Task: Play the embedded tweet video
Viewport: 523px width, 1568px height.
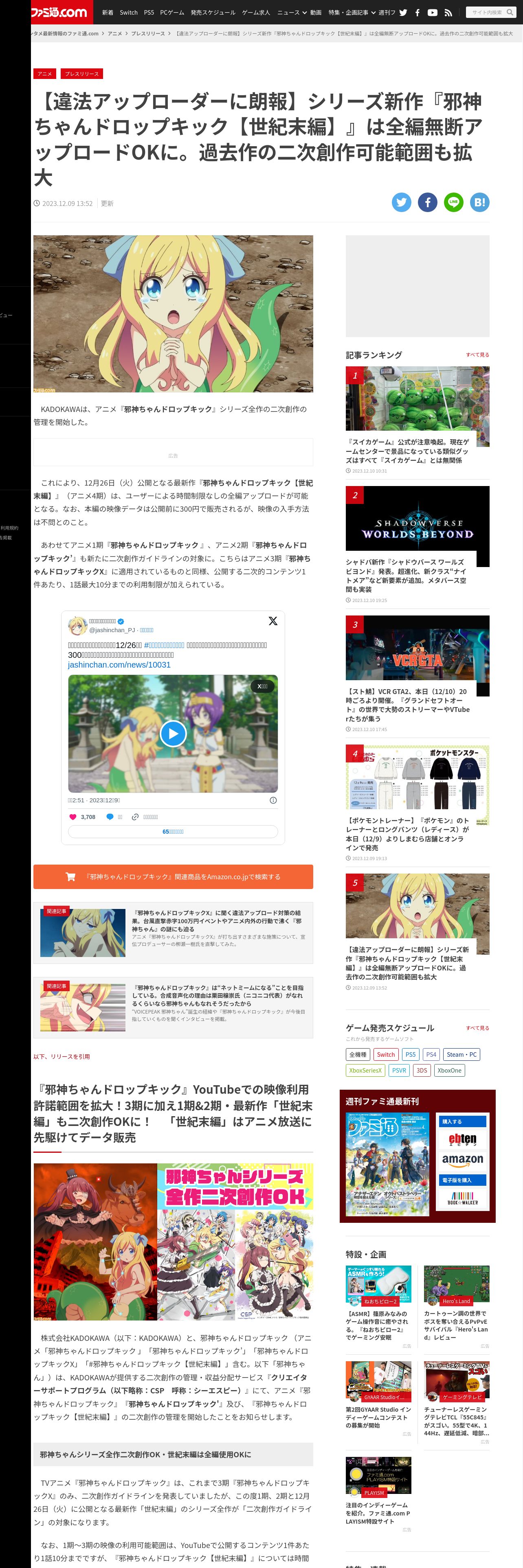Action: tap(173, 734)
